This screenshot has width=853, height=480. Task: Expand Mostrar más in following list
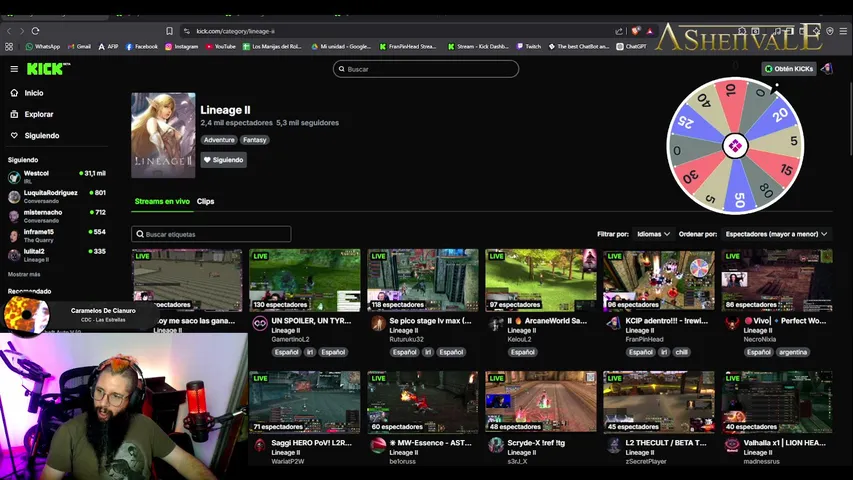click(24, 274)
